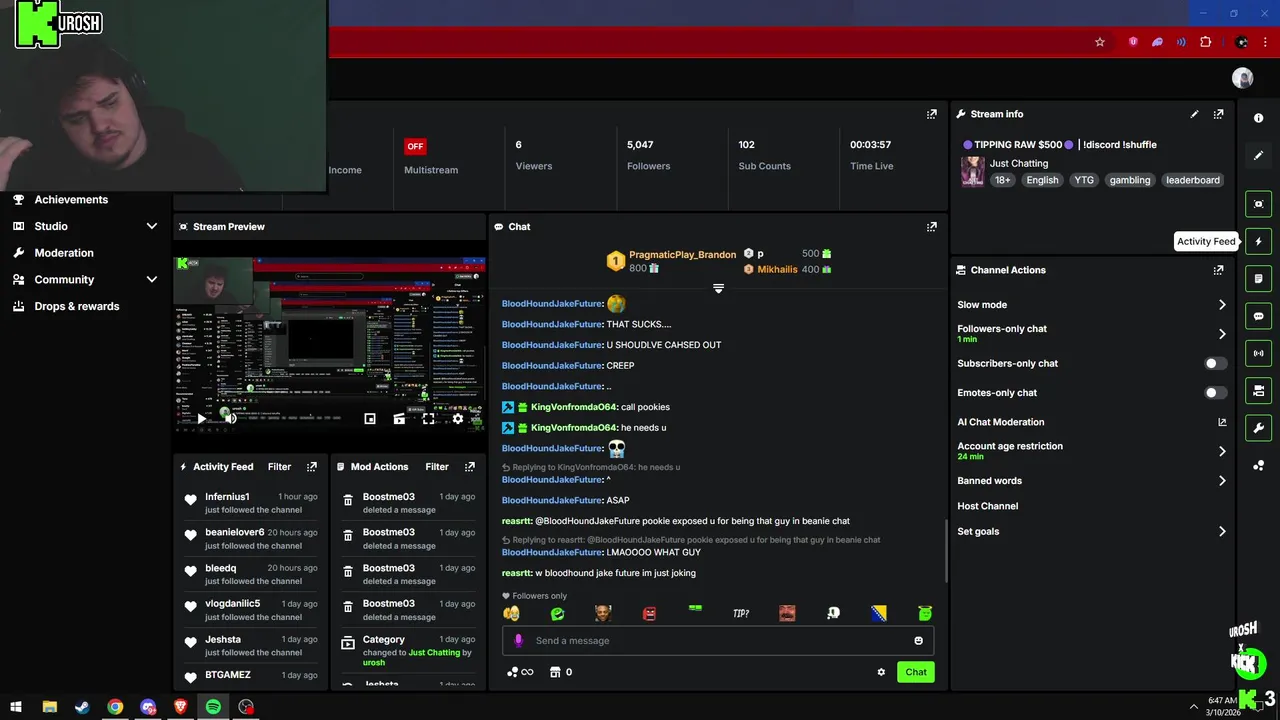
Task: Collapse the chat leaderboard with down arrow
Action: click(718, 289)
